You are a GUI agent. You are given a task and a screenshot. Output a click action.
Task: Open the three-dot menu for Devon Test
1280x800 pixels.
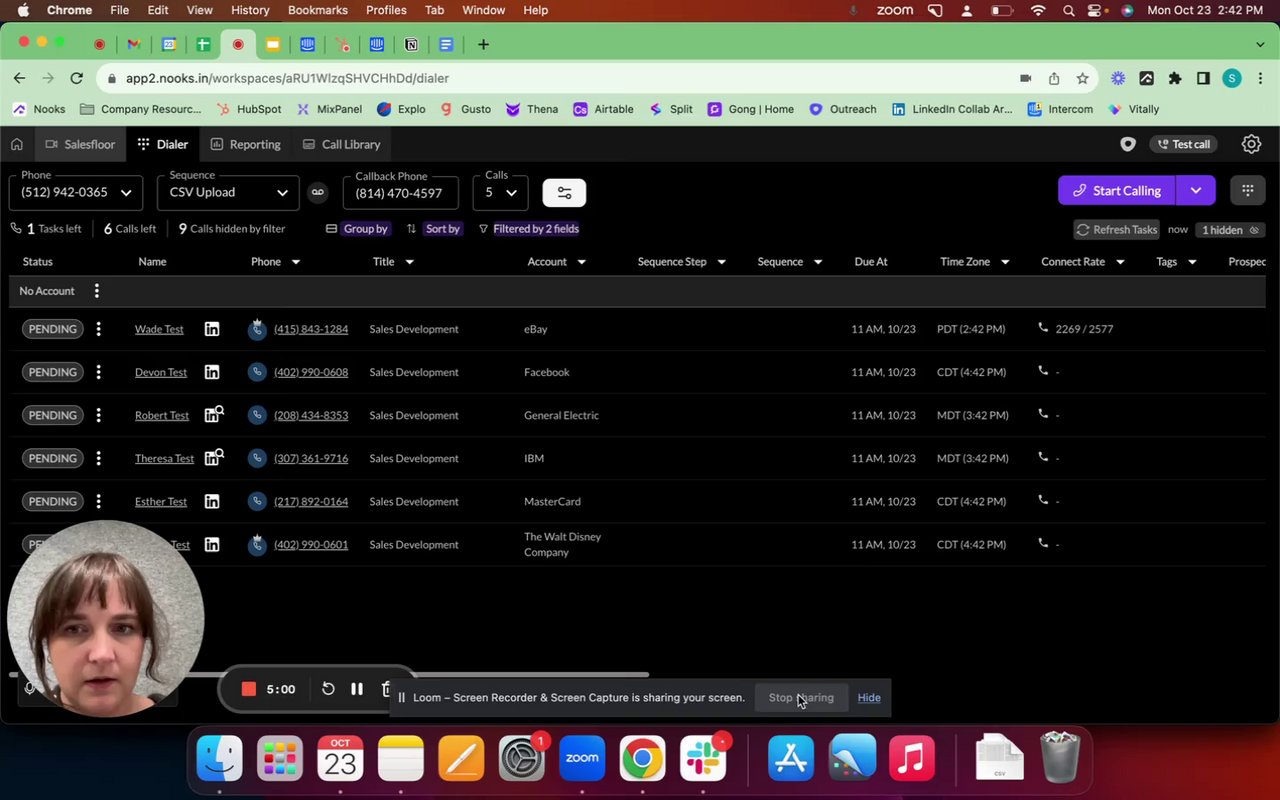pos(98,372)
